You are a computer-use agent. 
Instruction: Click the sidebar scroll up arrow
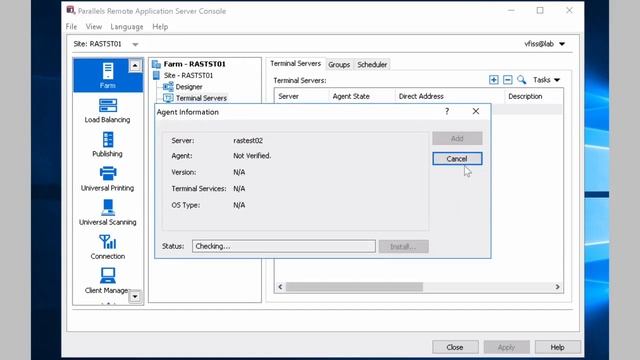pos(135,65)
